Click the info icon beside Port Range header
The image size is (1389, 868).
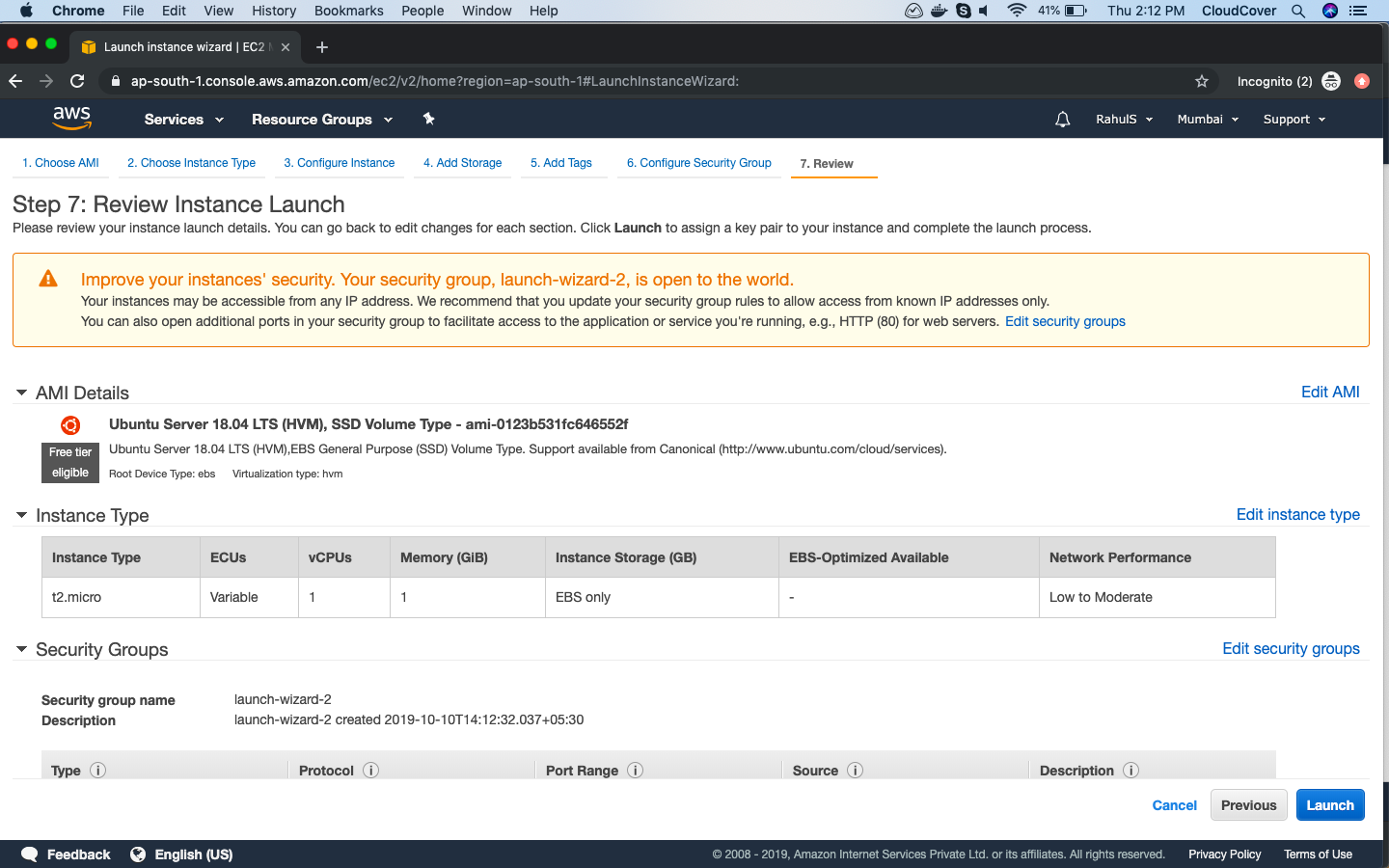[x=635, y=771]
